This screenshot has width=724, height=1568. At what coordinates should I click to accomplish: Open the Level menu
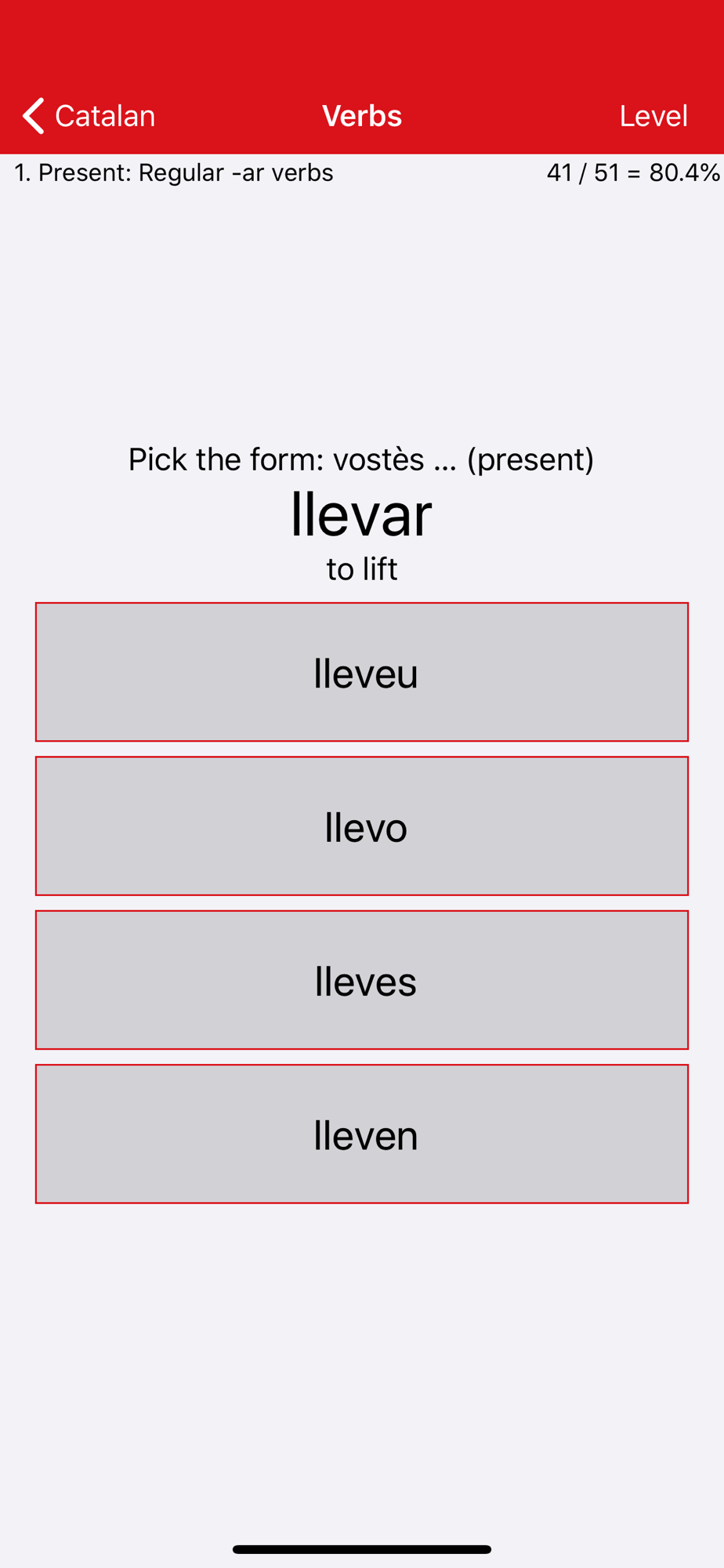(653, 116)
